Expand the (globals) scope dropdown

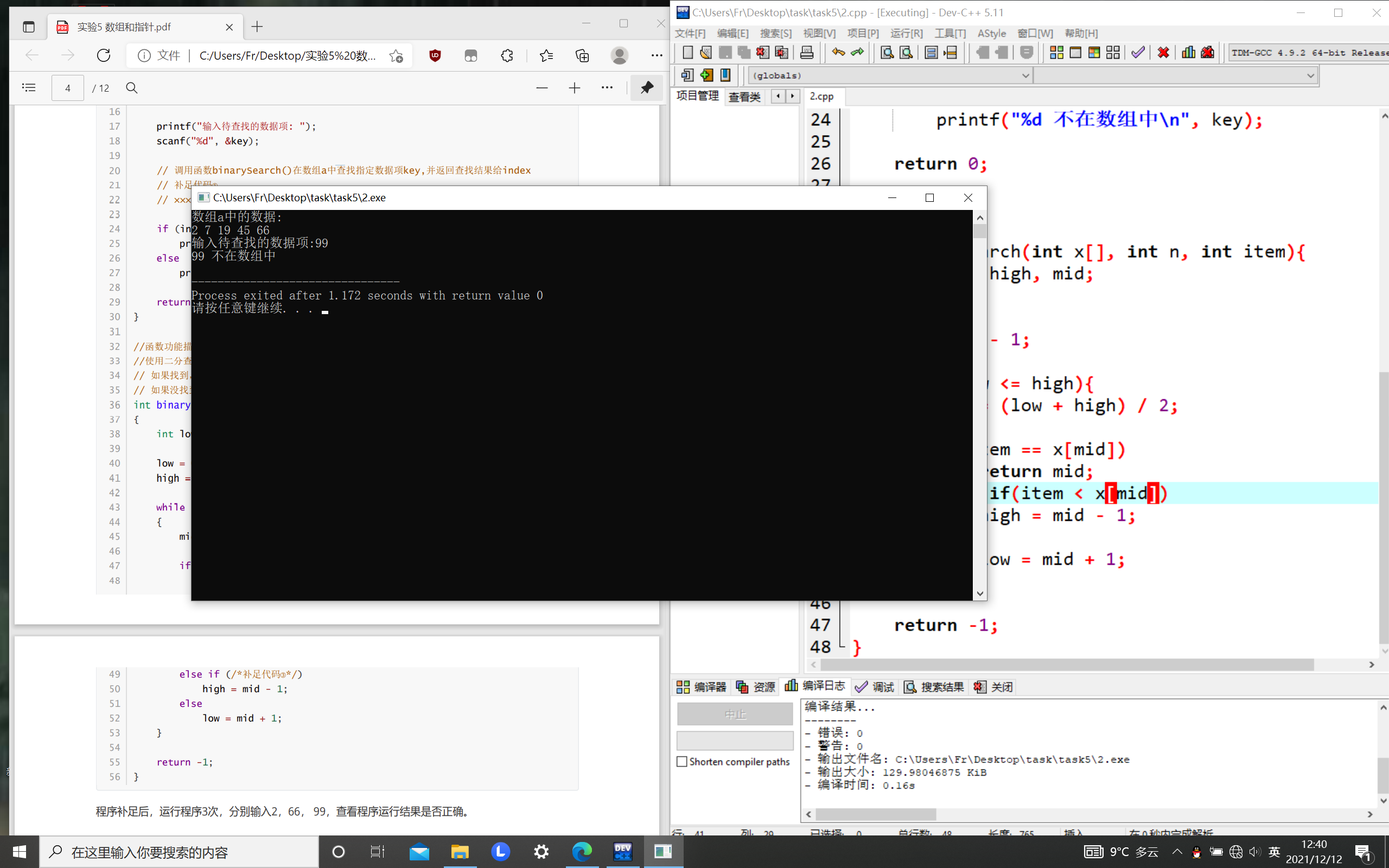coord(1025,75)
